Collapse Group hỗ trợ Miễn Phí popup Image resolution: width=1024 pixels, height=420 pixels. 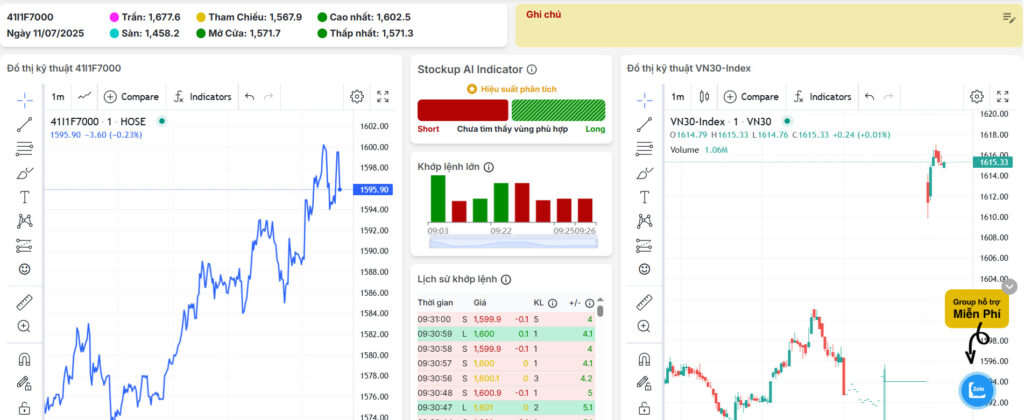(x=1010, y=286)
